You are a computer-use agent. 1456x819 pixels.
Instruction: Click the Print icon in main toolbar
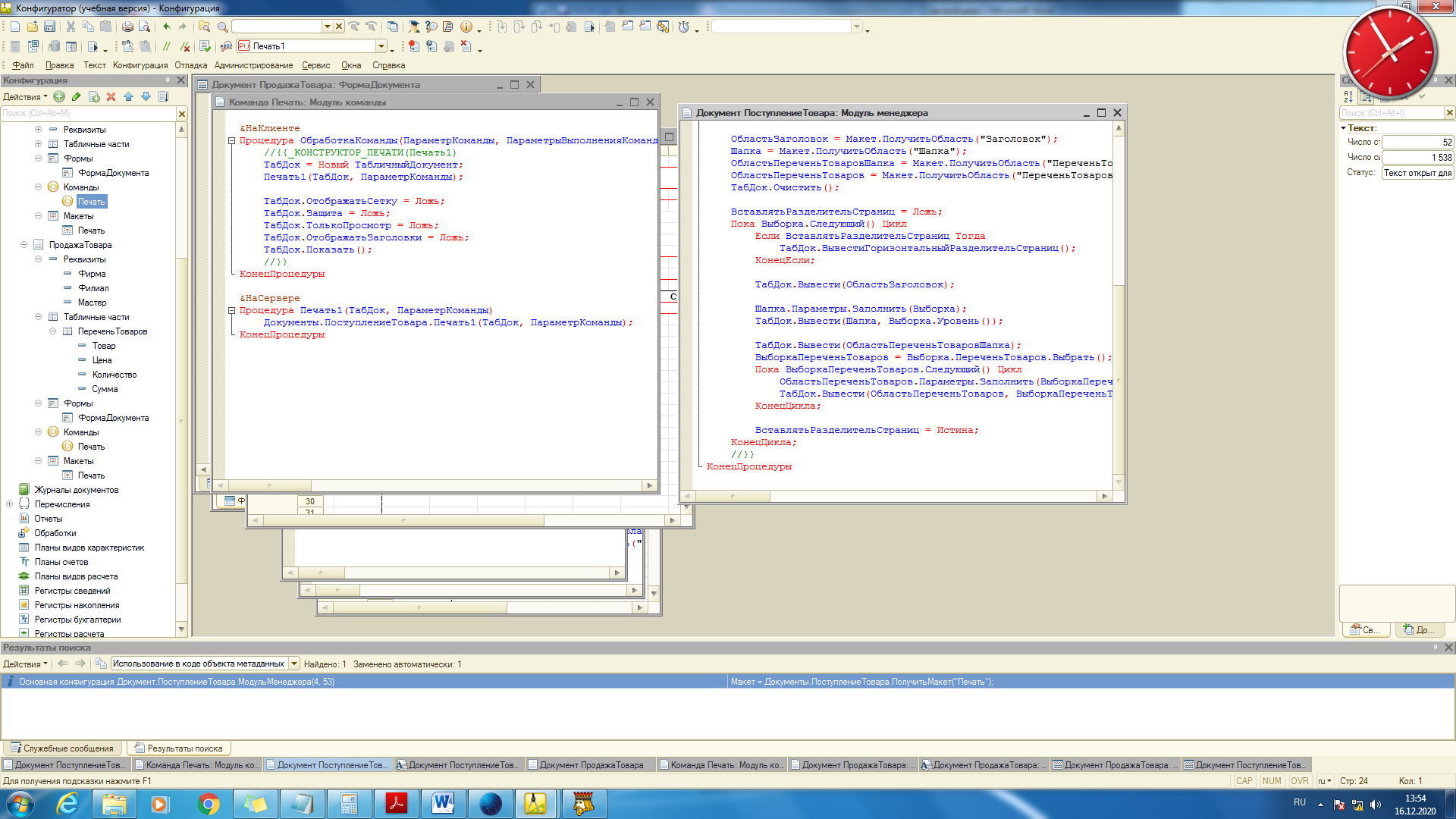[127, 27]
